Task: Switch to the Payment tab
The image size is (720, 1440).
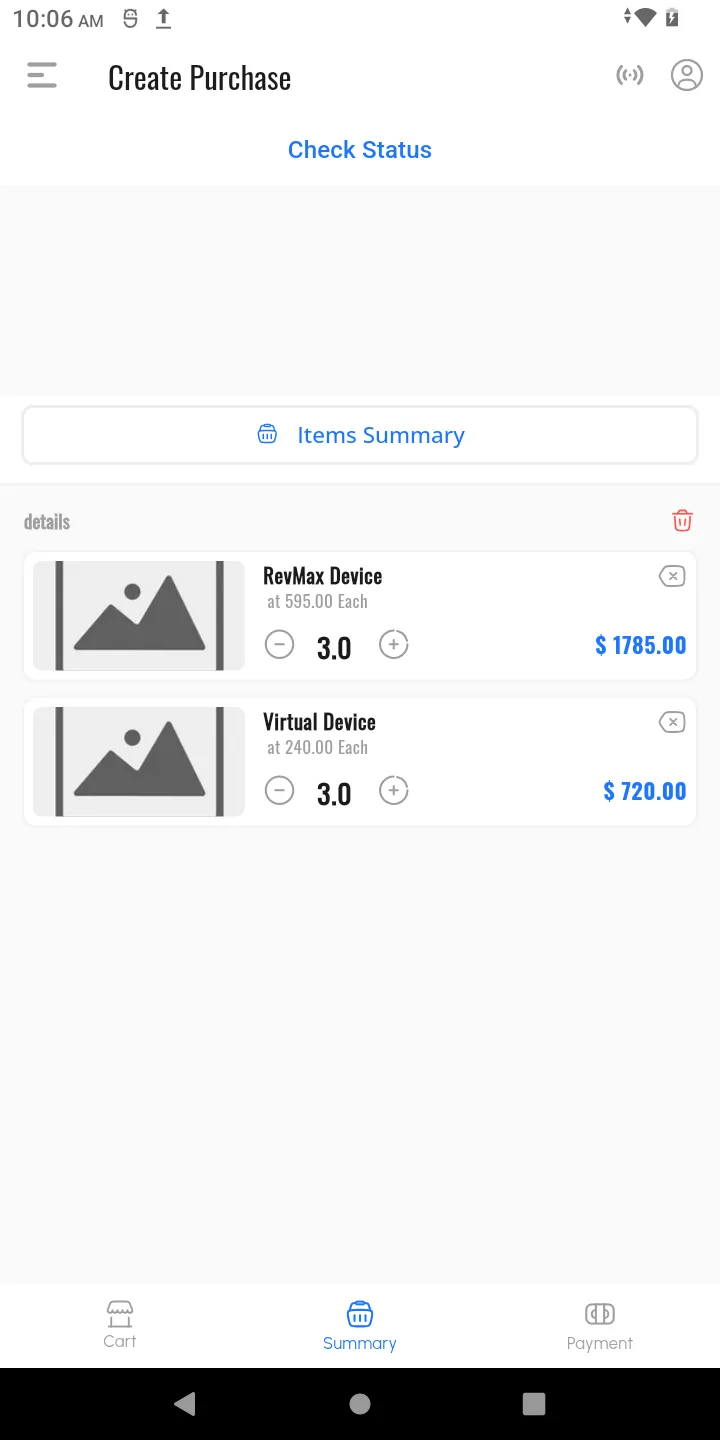Action: (600, 1325)
